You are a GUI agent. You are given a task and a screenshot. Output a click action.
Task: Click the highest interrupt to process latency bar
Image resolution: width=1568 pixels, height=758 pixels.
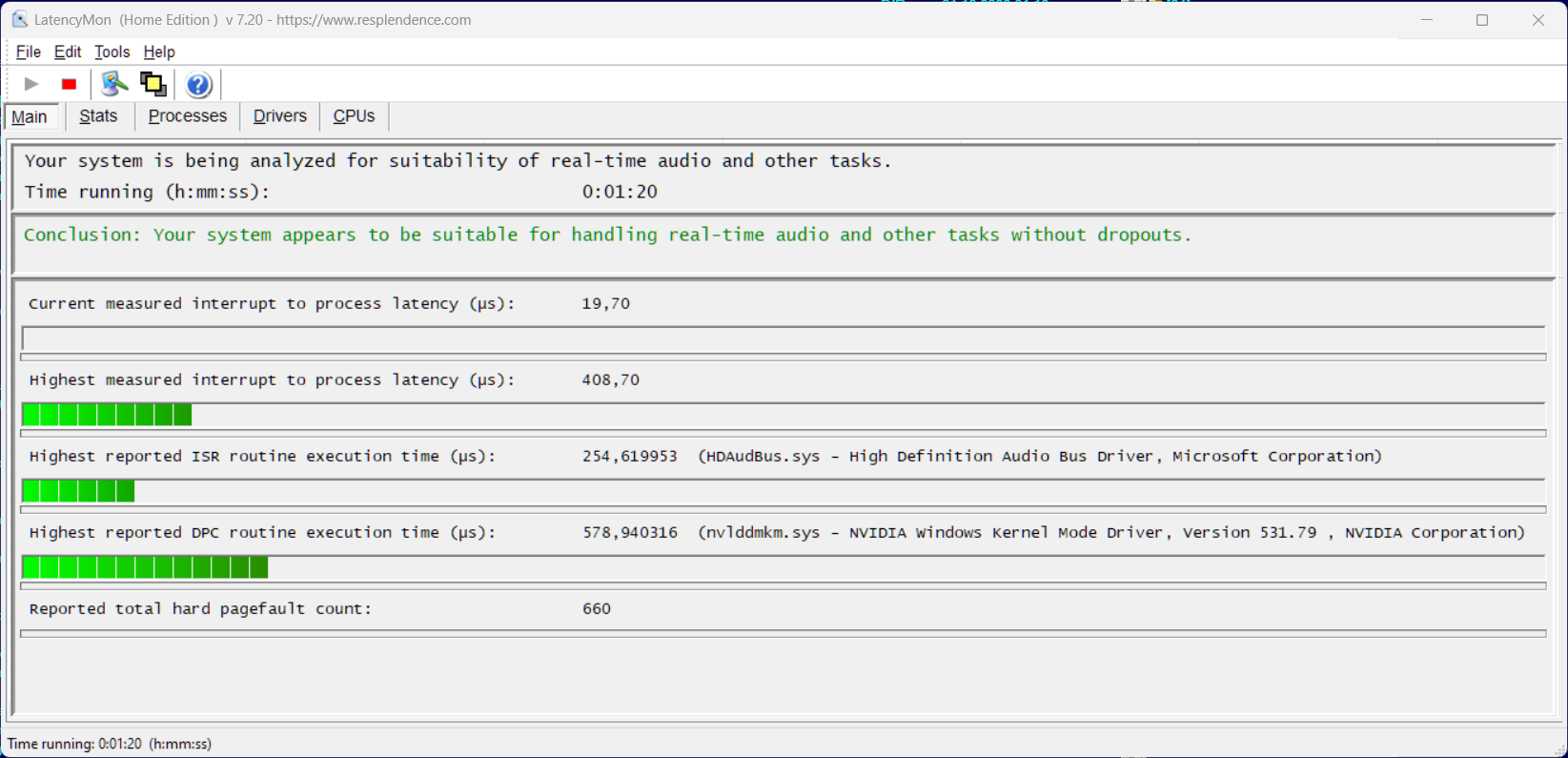pos(783,415)
